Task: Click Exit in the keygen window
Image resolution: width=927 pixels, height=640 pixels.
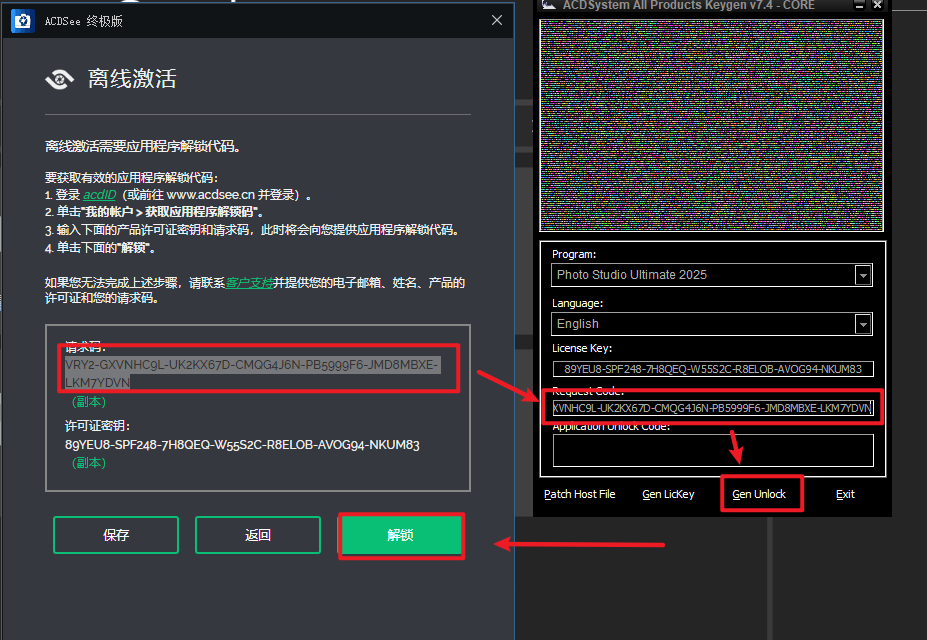Action: tap(845, 494)
